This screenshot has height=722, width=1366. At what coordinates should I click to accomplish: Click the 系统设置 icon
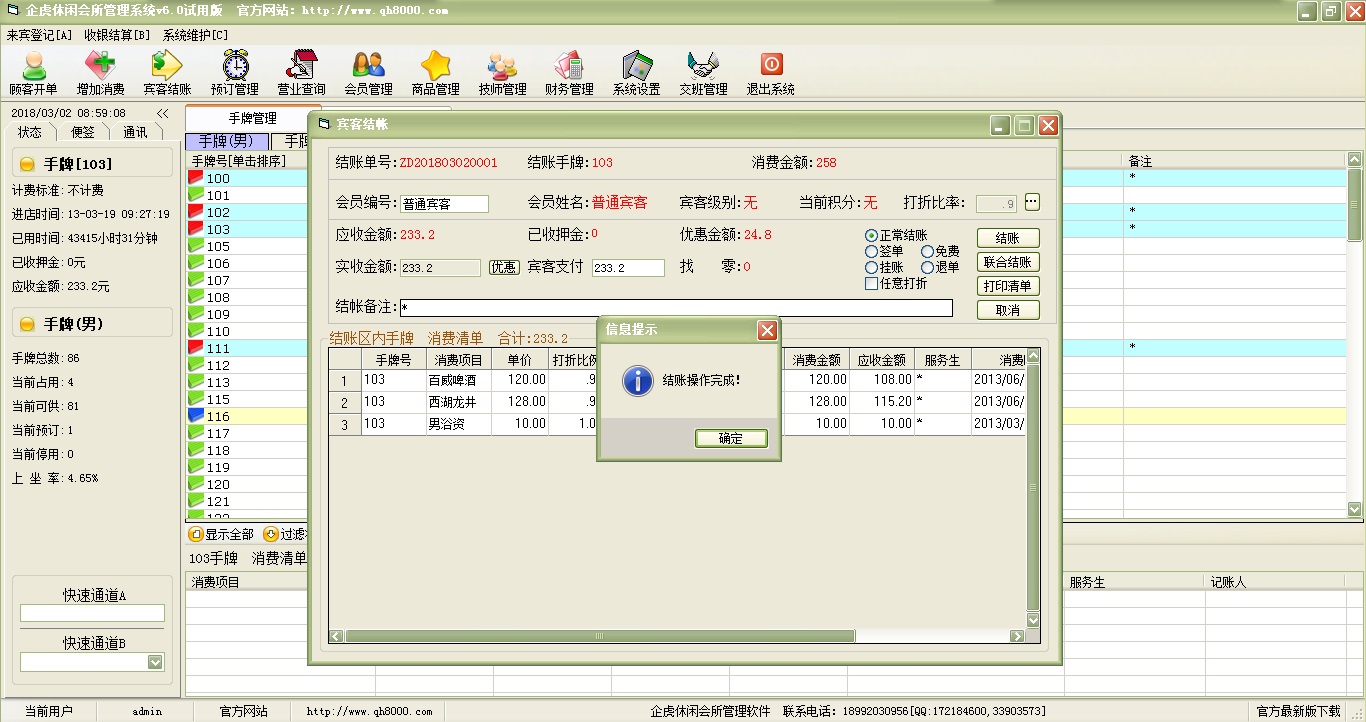pyautogui.click(x=636, y=66)
